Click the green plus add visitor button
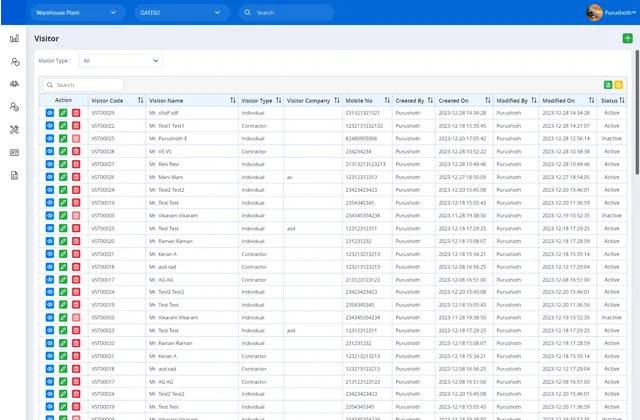Screen dimensions: 640x420 (626, 38)
